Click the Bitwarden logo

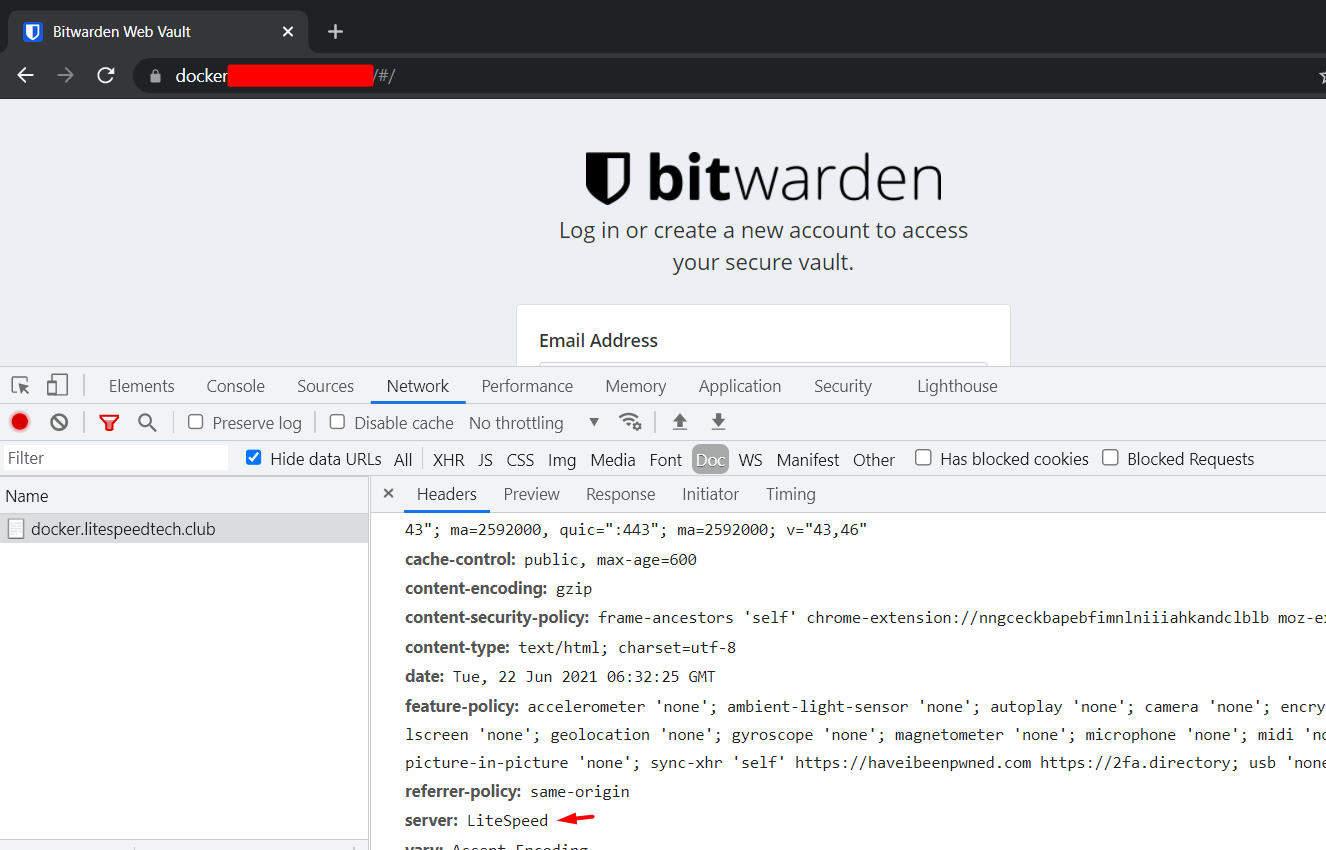pos(763,179)
